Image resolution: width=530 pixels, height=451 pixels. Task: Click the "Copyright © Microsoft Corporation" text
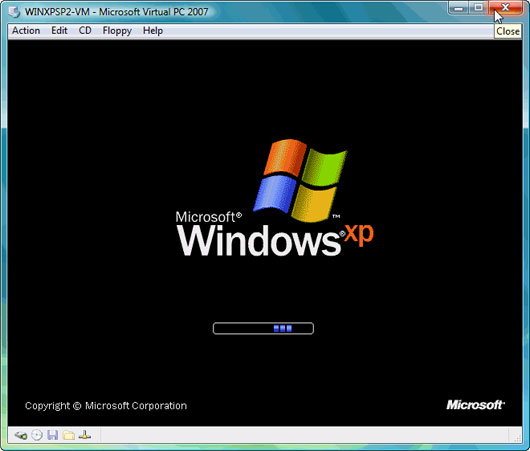tap(106, 406)
